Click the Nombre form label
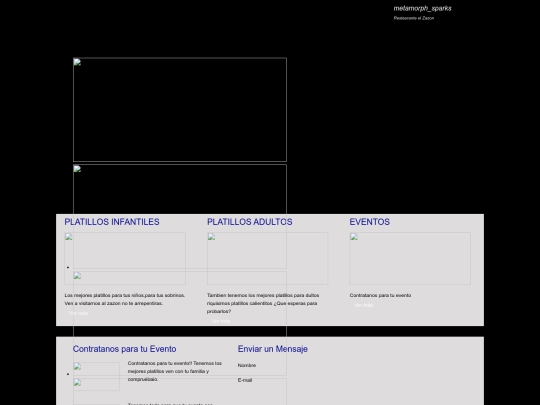Screen dimensions: 540x405 click(247, 365)
